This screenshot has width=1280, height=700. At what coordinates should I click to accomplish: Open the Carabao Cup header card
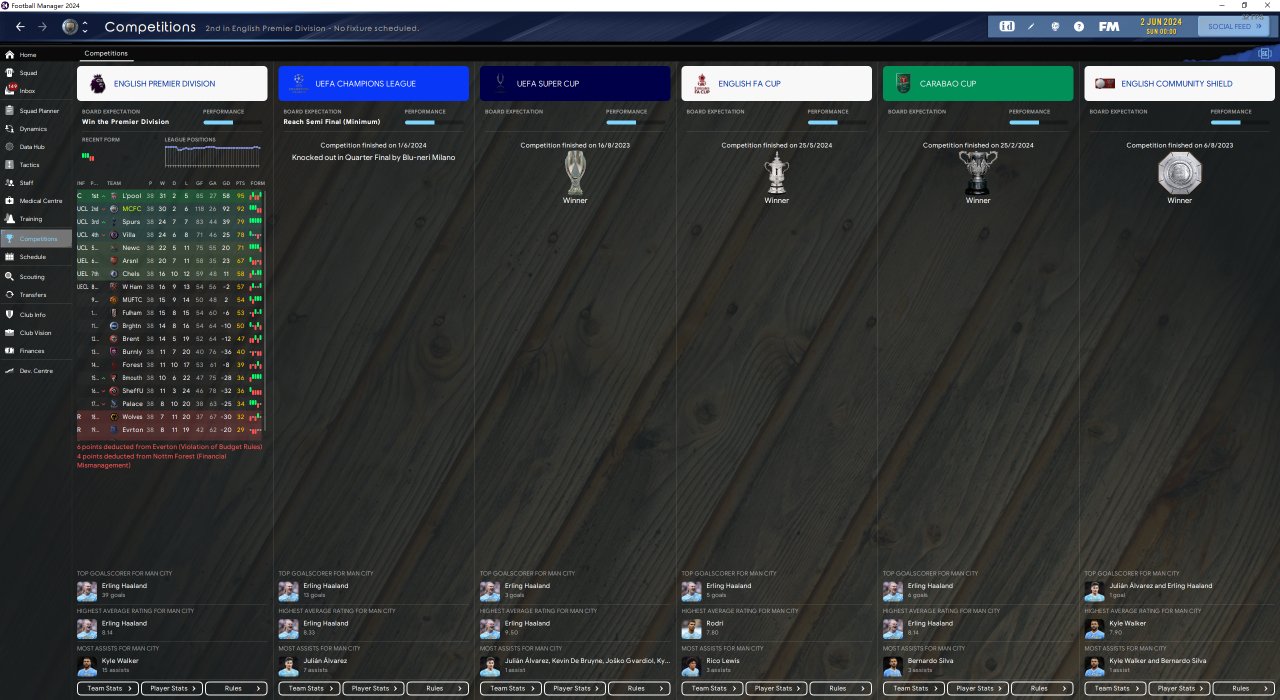(978, 84)
